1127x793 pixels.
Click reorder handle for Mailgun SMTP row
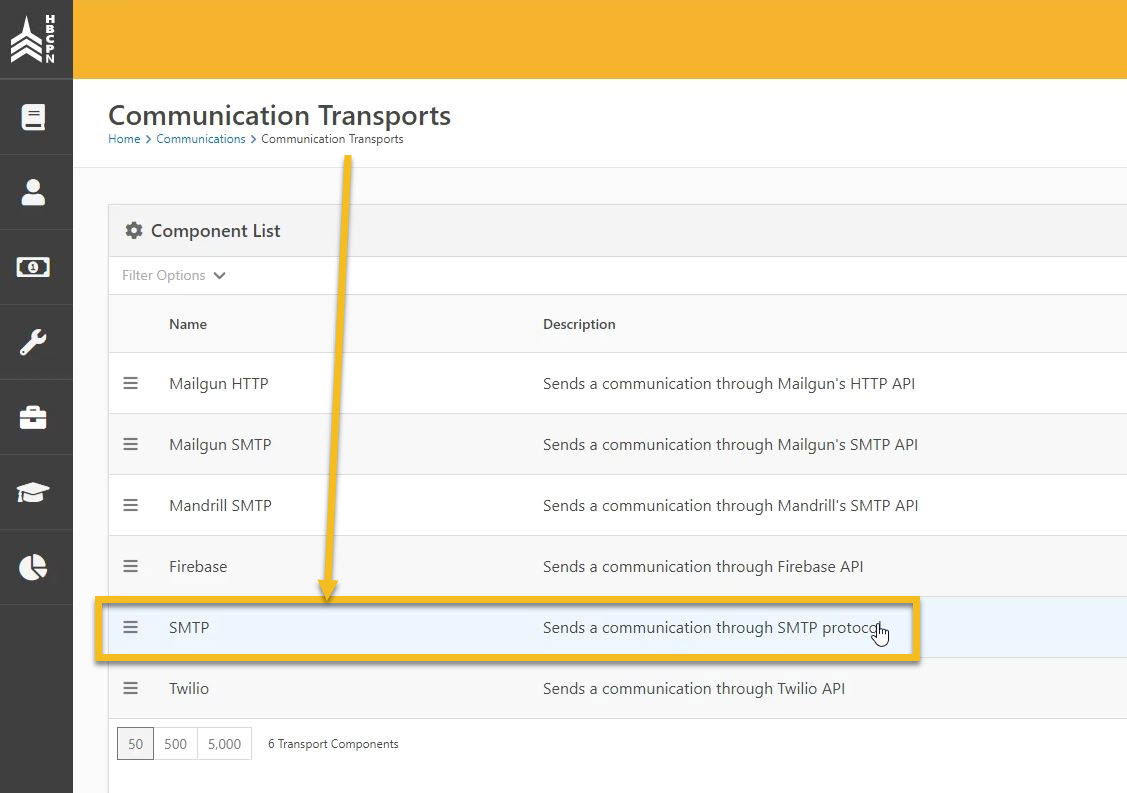(130, 444)
